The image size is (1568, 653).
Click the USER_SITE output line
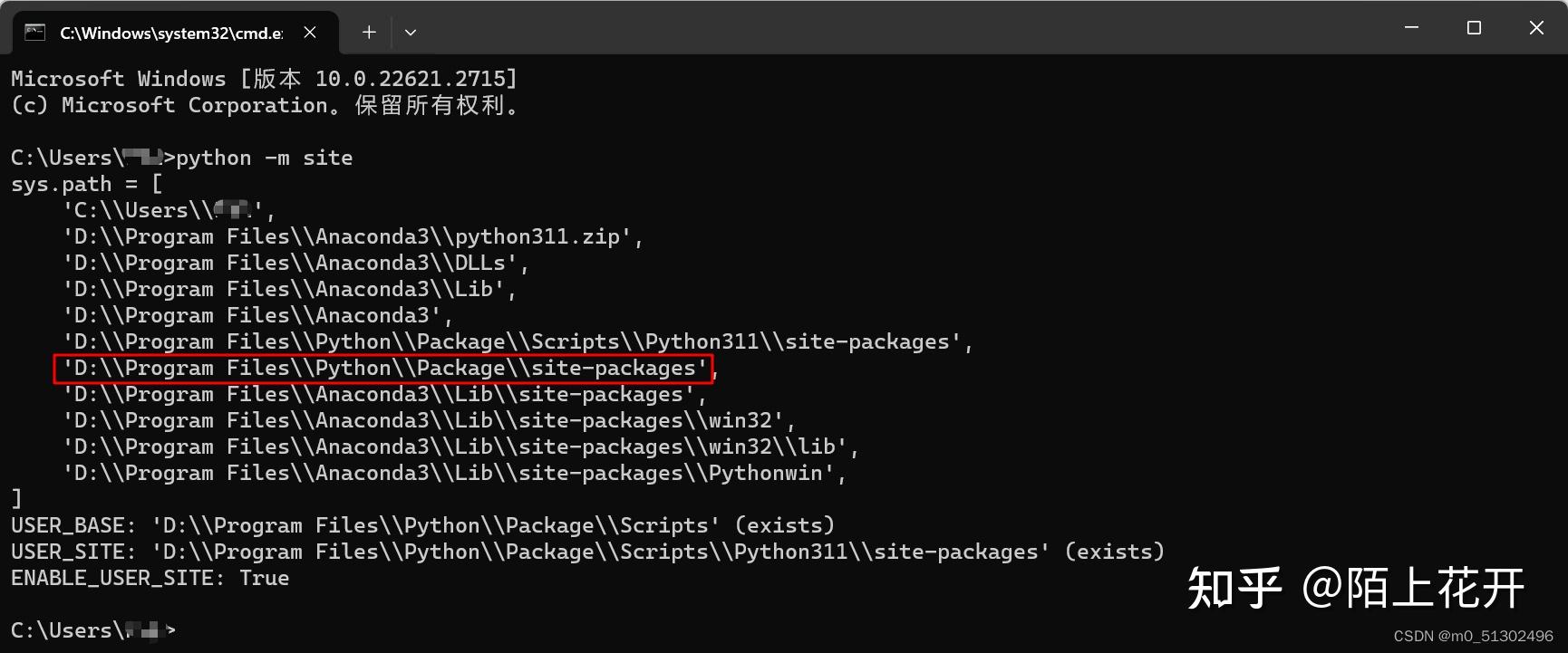(x=587, y=552)
